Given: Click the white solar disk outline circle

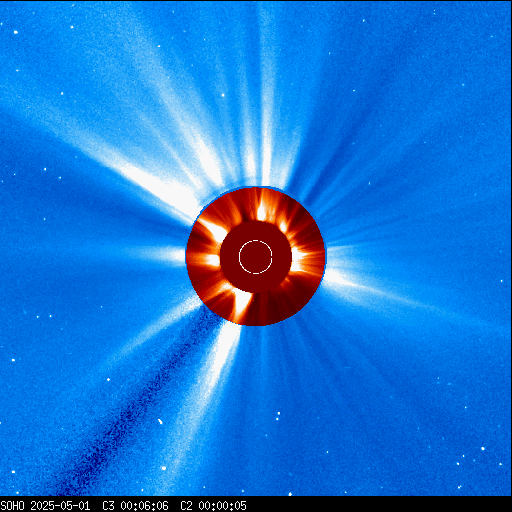Looking at the screenshot, I should (256, 257).
